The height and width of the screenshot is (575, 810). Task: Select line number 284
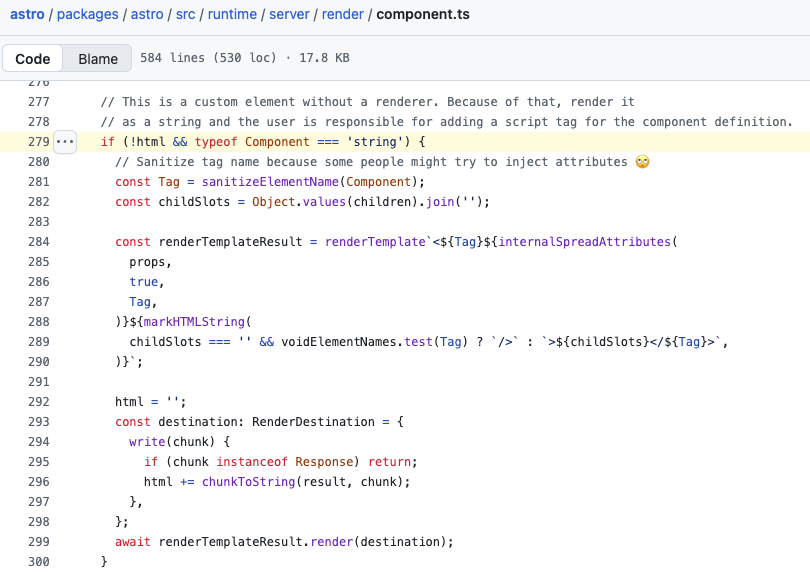[38, 242]
